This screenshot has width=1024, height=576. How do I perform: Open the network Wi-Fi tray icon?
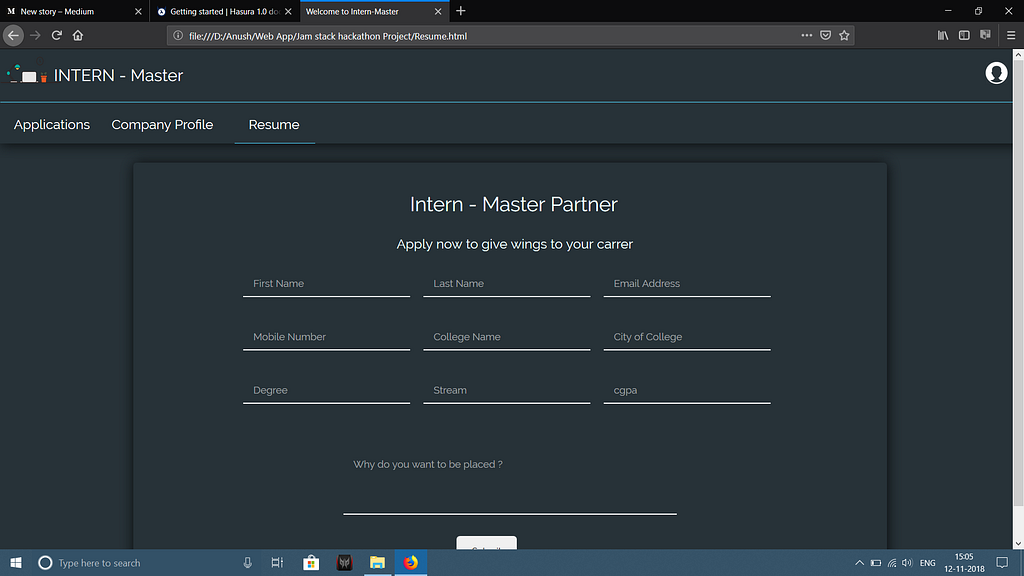click(892, 563)
